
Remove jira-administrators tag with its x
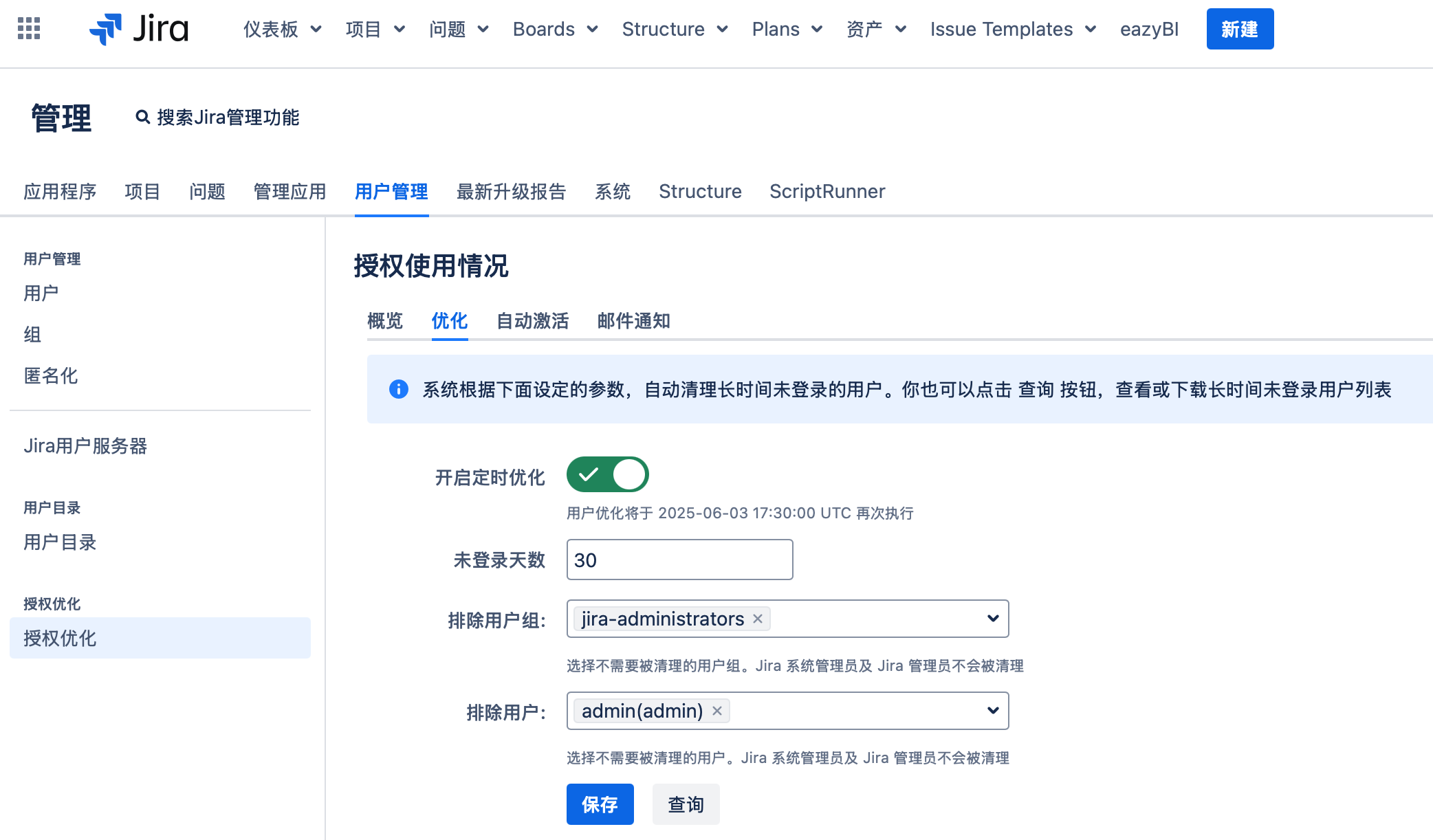[758, 619]
